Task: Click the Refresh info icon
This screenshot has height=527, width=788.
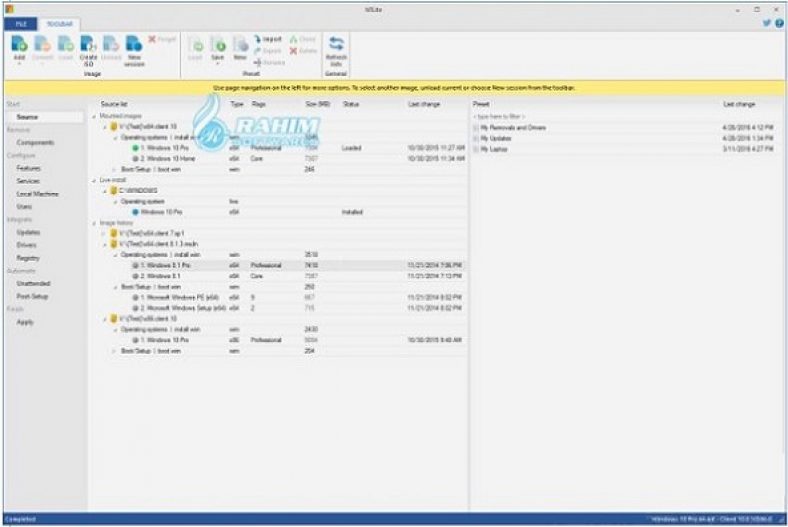Action: point(336,44)
